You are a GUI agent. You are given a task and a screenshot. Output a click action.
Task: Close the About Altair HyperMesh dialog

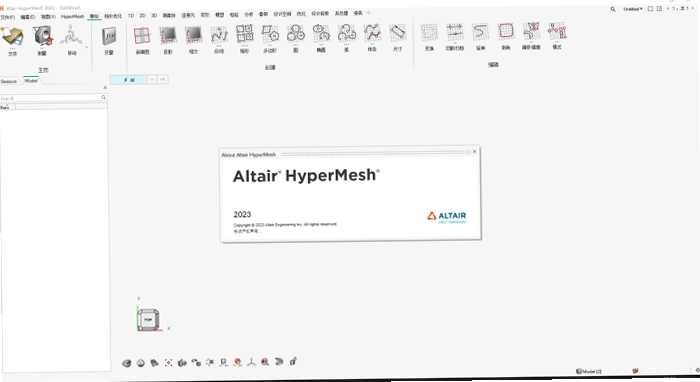pyautogui.click(x=475, y=152)
